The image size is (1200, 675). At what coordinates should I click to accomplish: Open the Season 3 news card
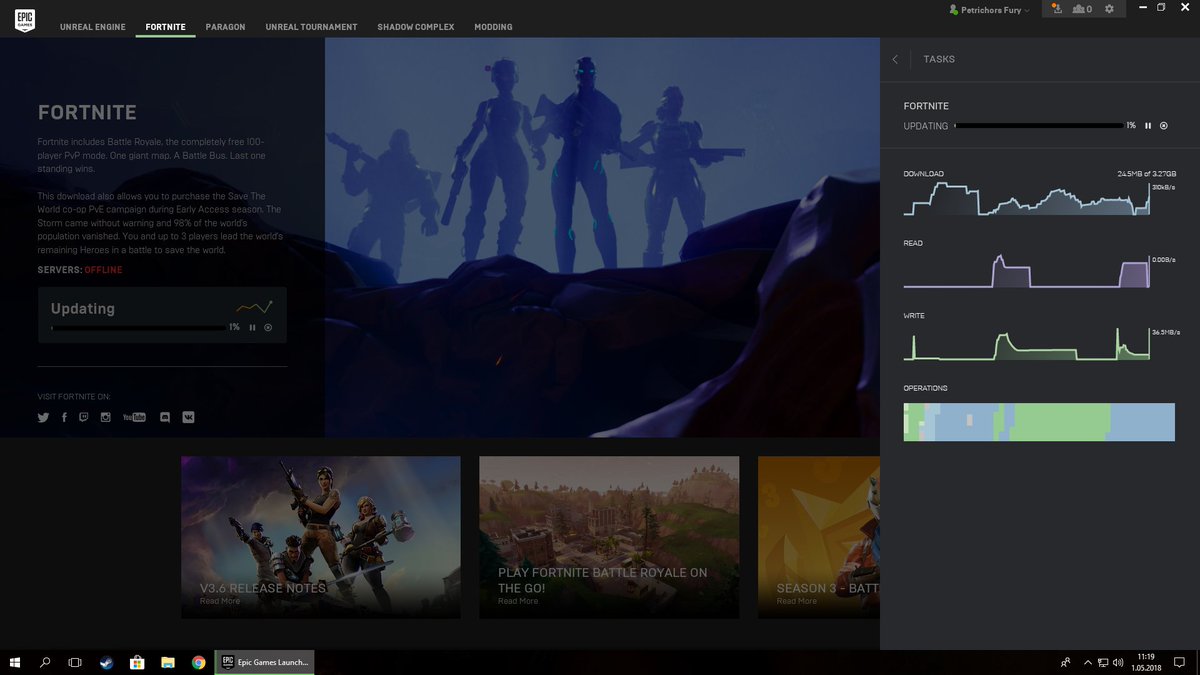point(819,537)
